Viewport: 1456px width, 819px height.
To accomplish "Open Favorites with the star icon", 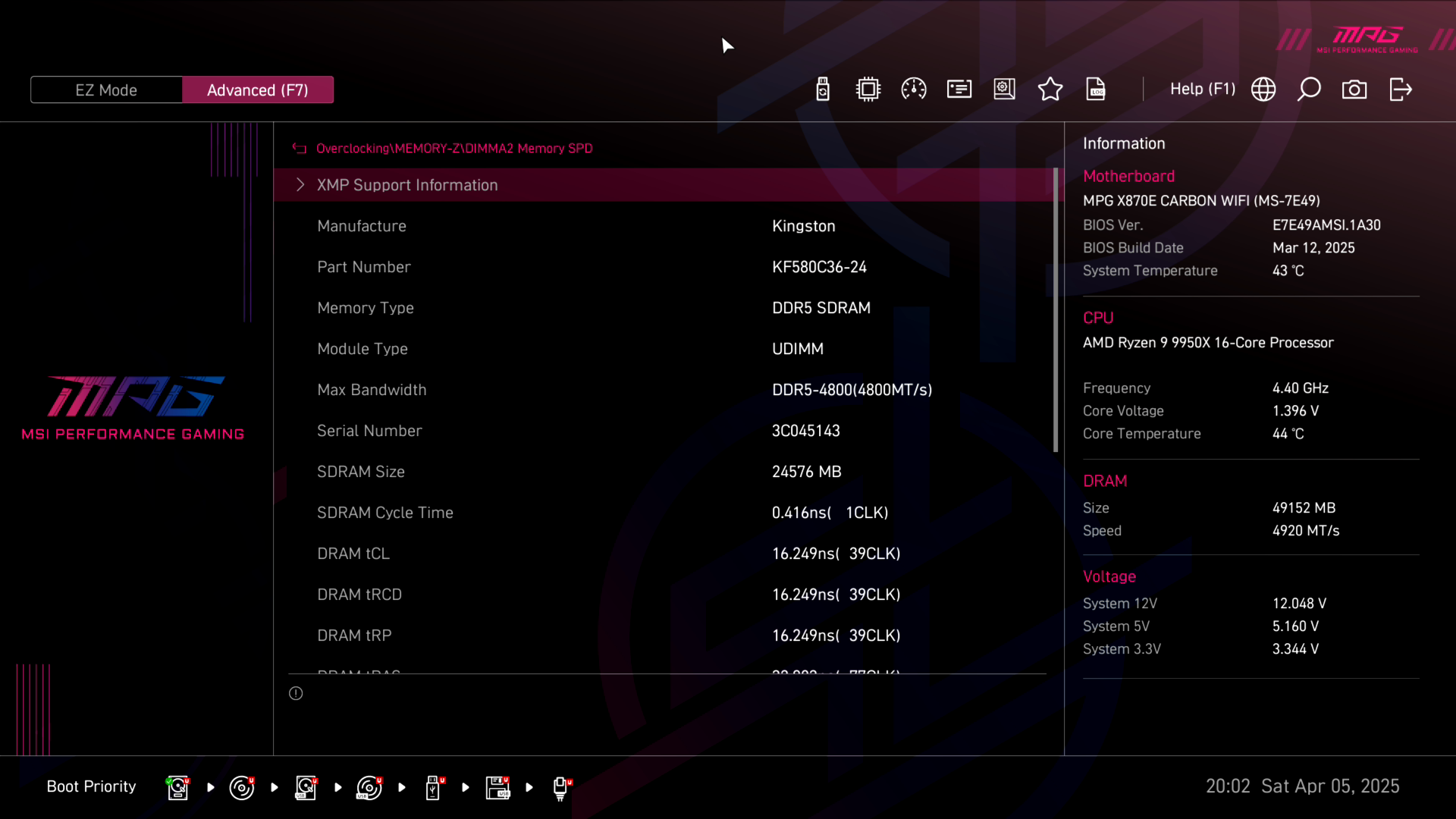I will 1050,89.
